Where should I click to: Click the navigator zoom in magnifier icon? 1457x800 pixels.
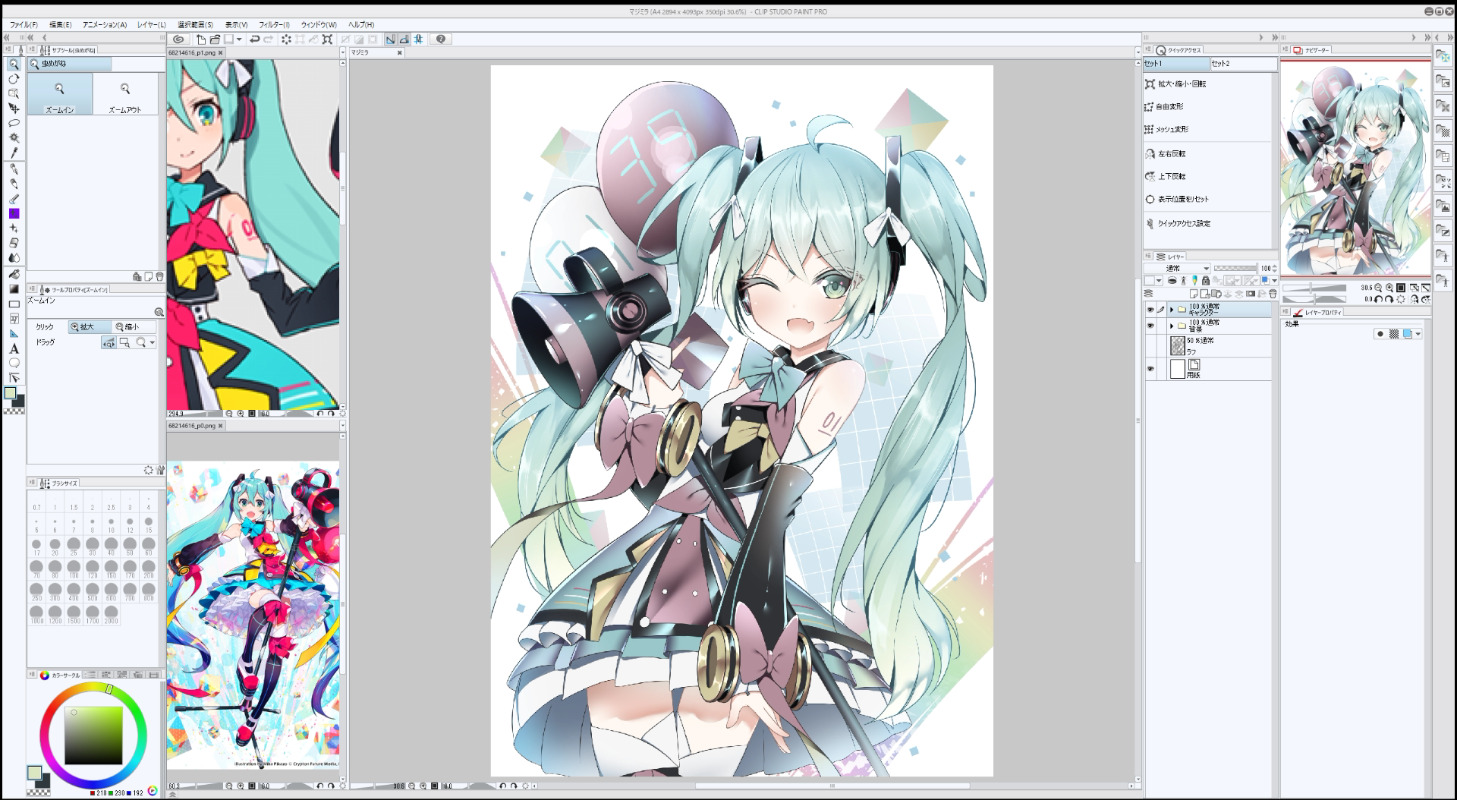1390,288
